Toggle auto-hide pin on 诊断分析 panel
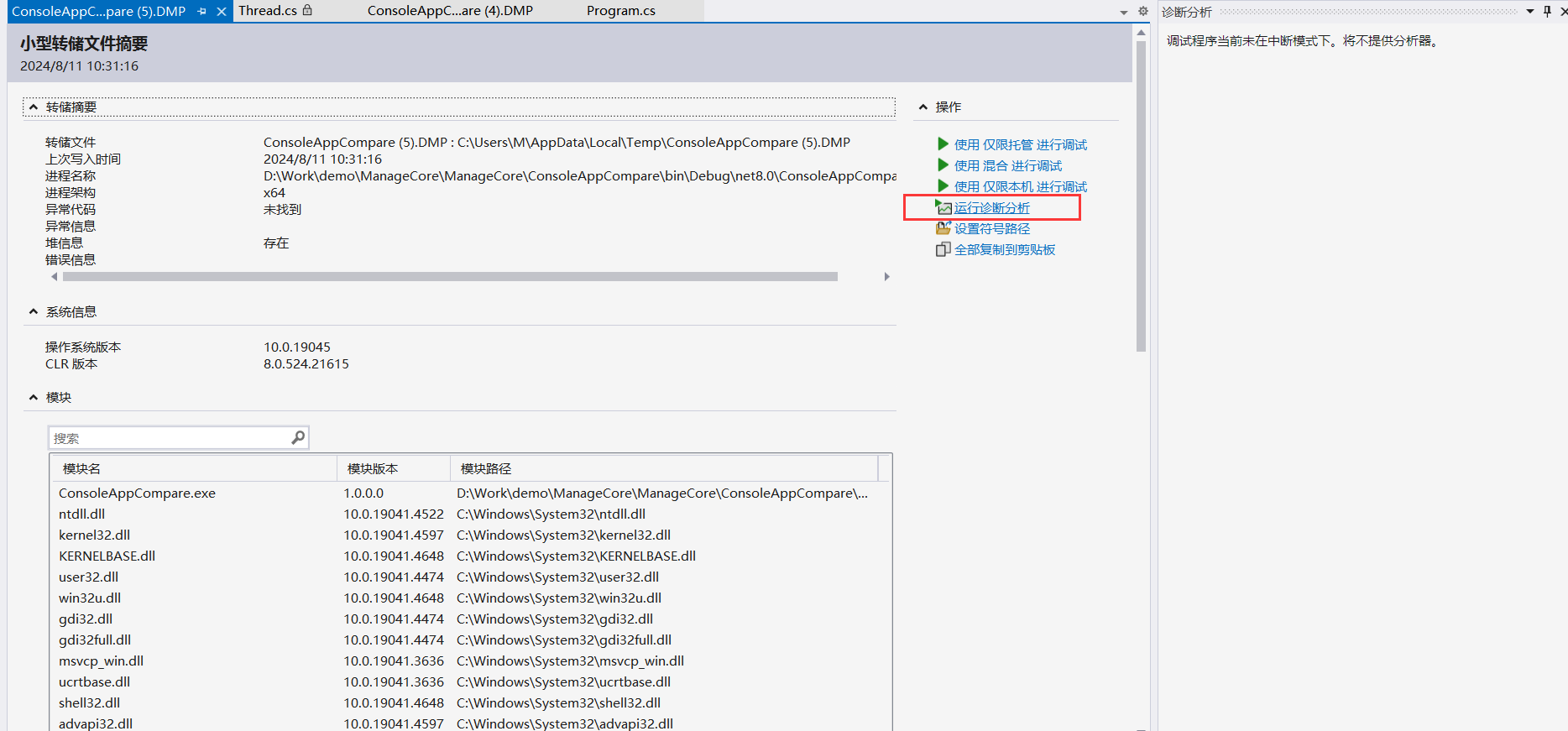This screenshot has width=1568, height=731. click(1548, 12)
